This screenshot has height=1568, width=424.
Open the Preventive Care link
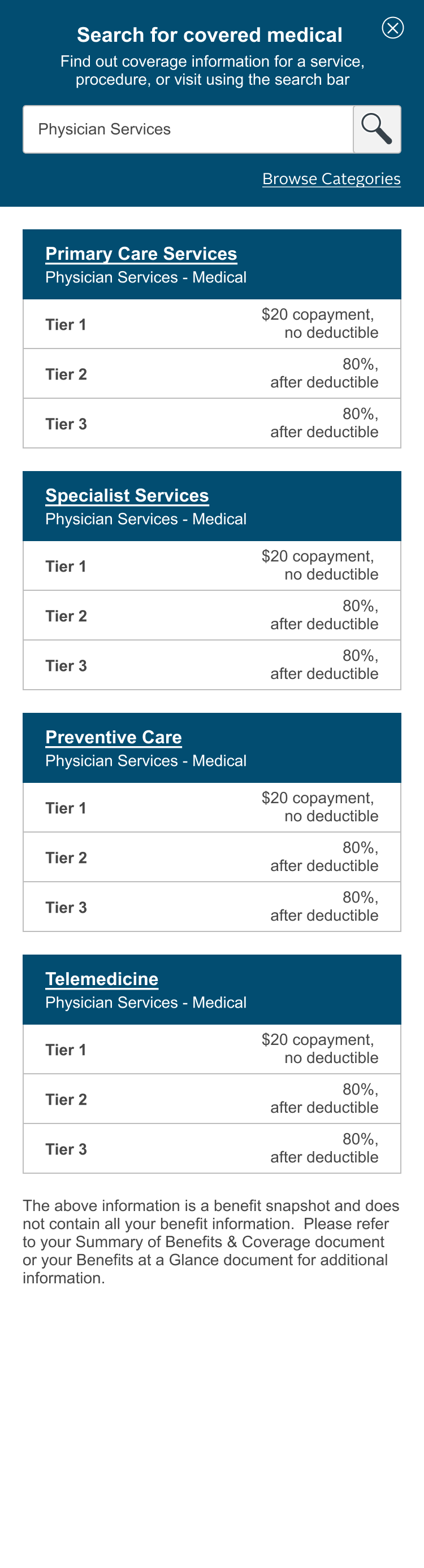[113, 737]
